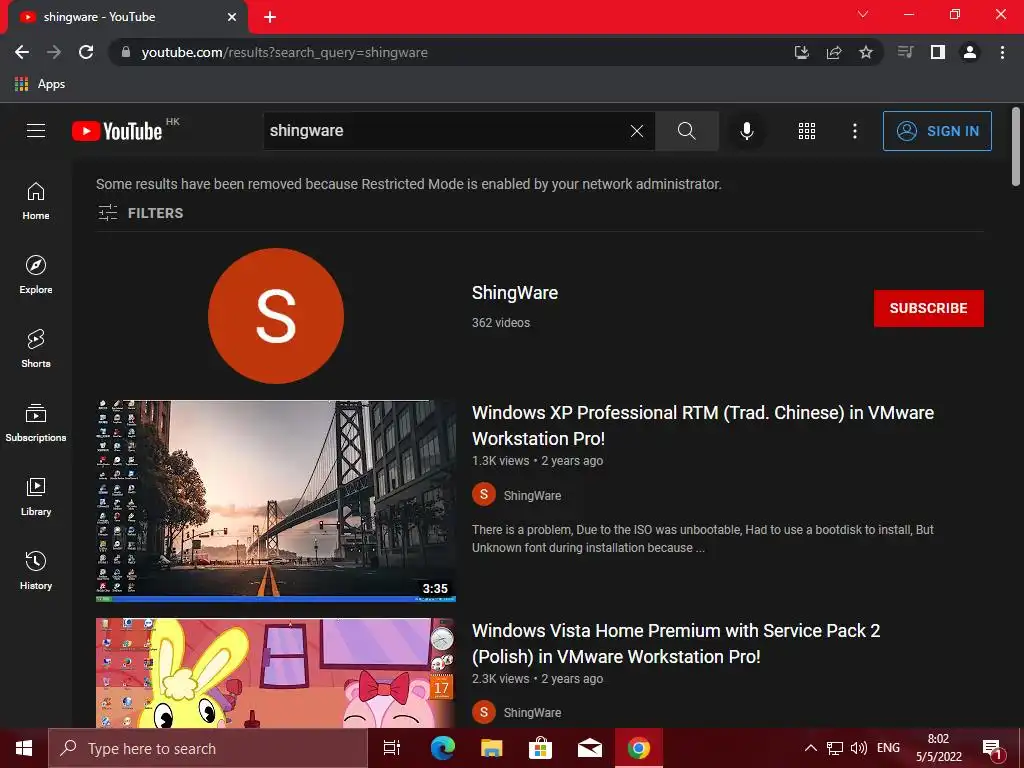The width and height of the screenshot is (1024, 768).
Task: Toggle Chrome side panel
Action: [x=938, y=52]
